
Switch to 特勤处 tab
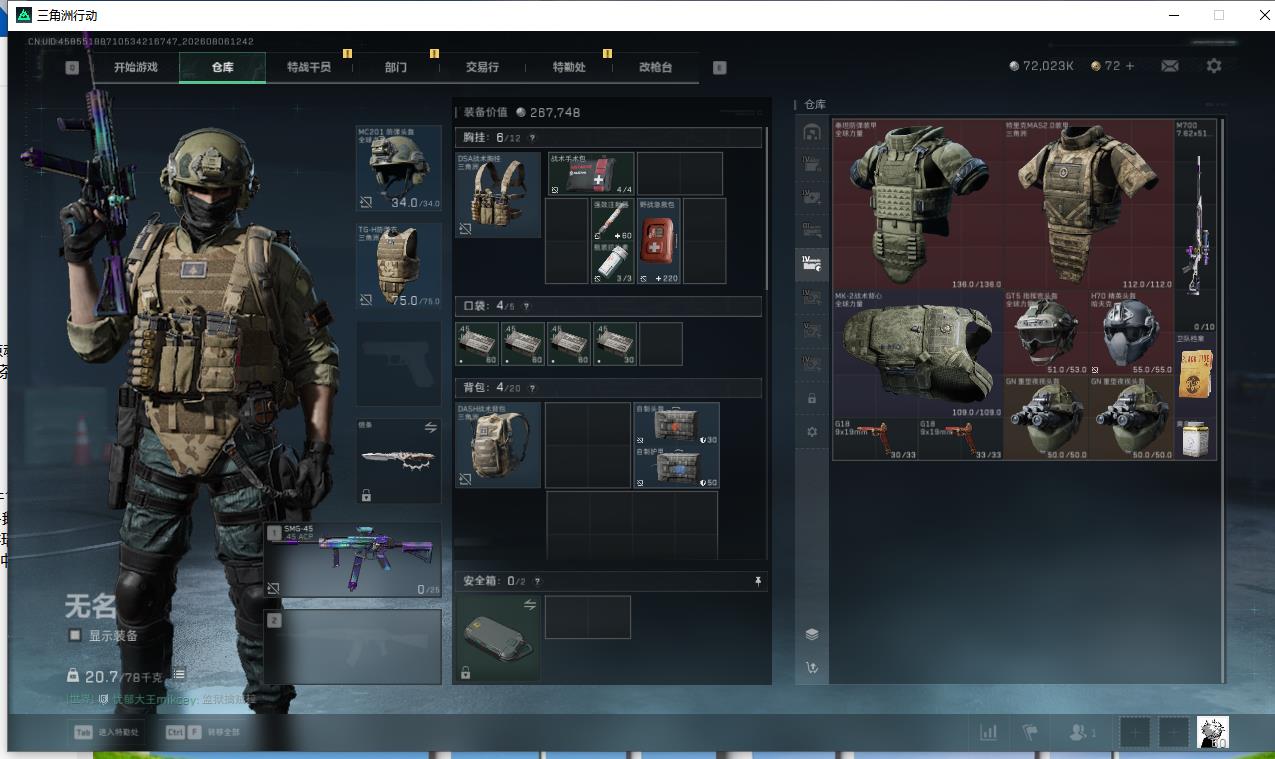tap(569, 67)
